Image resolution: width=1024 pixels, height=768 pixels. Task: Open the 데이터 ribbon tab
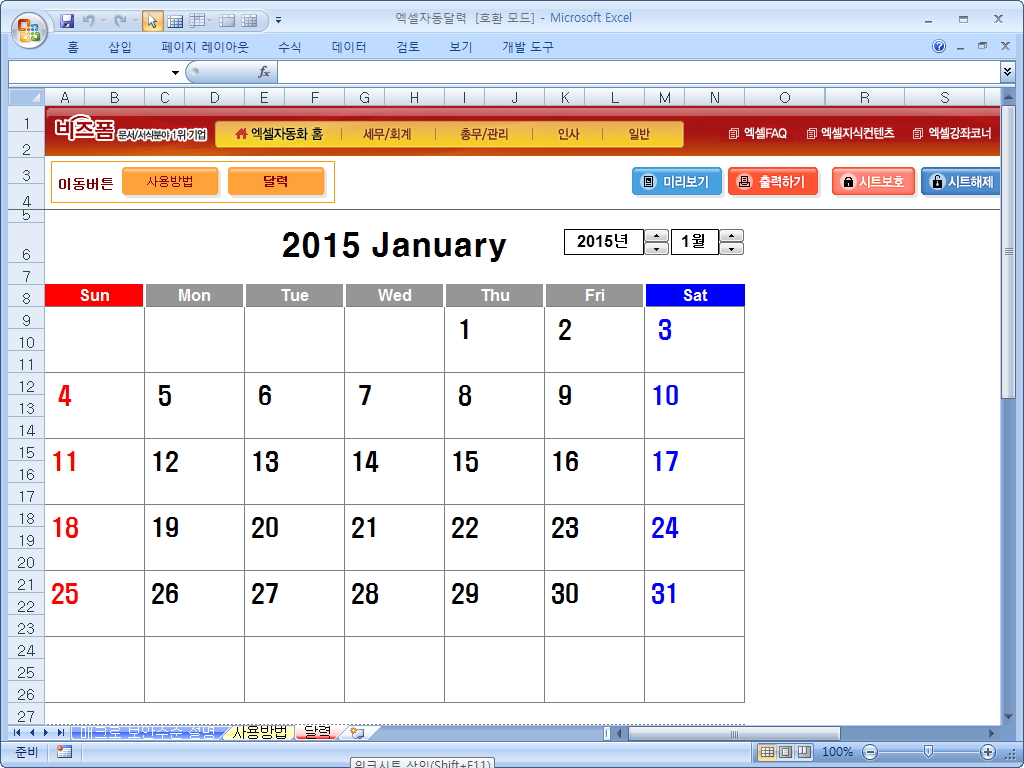pyautogui.click(x=349, y=47)
